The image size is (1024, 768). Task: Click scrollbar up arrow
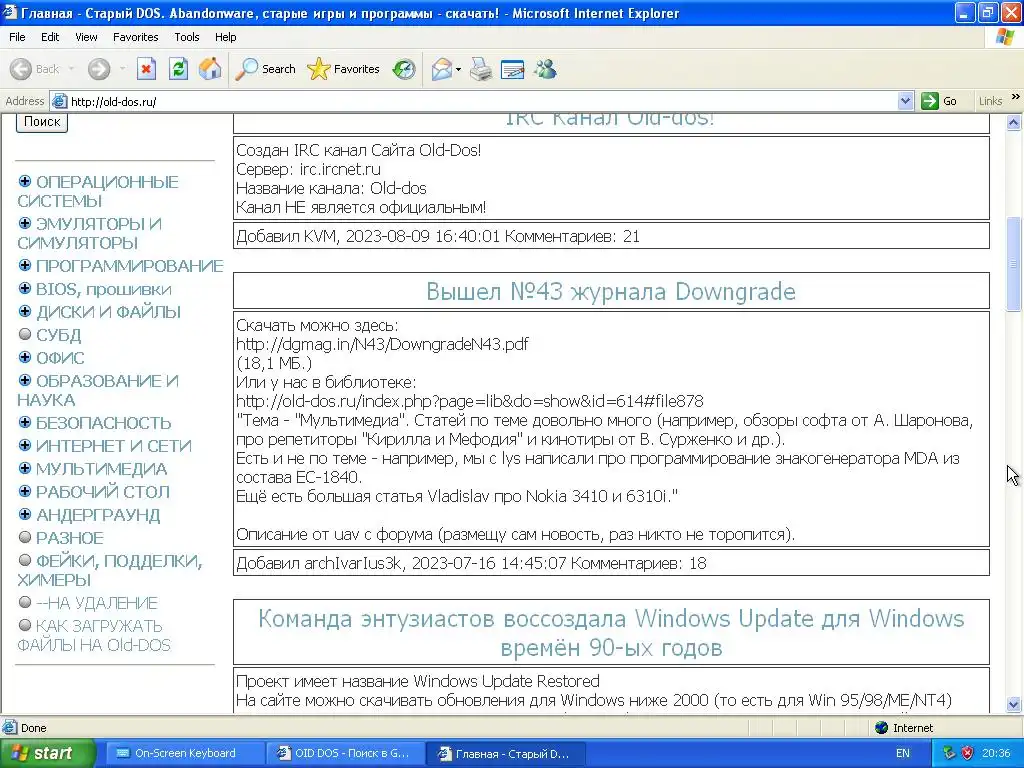[1014, 122]
